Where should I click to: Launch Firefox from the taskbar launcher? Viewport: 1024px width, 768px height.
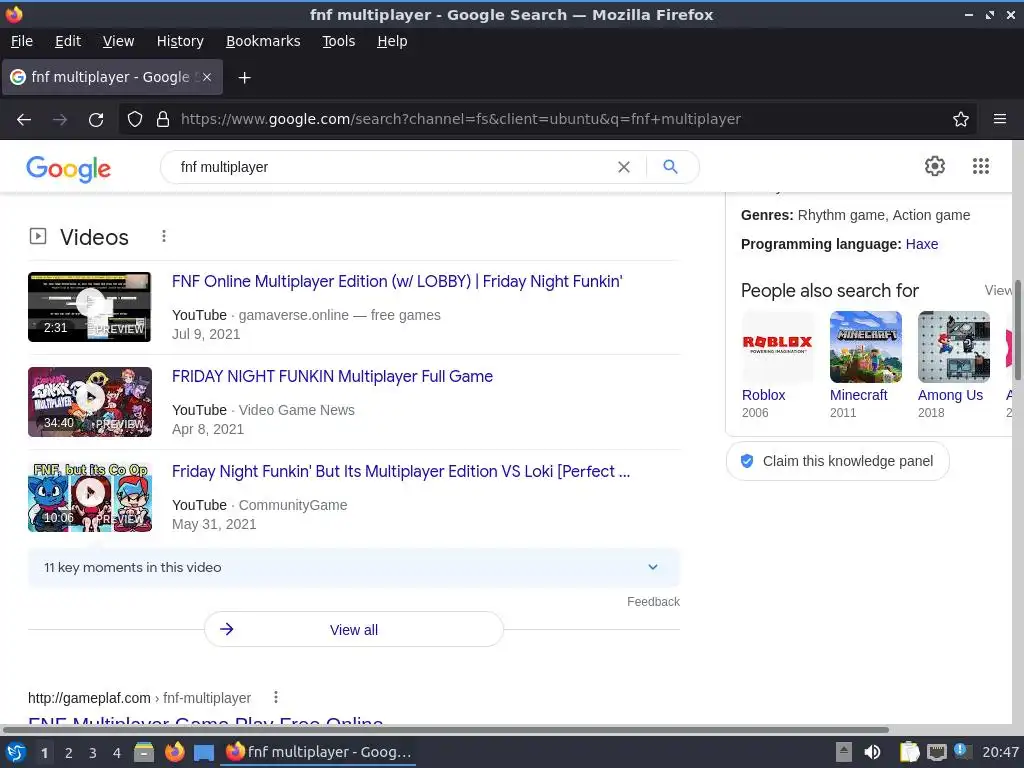tap(174, 752)
